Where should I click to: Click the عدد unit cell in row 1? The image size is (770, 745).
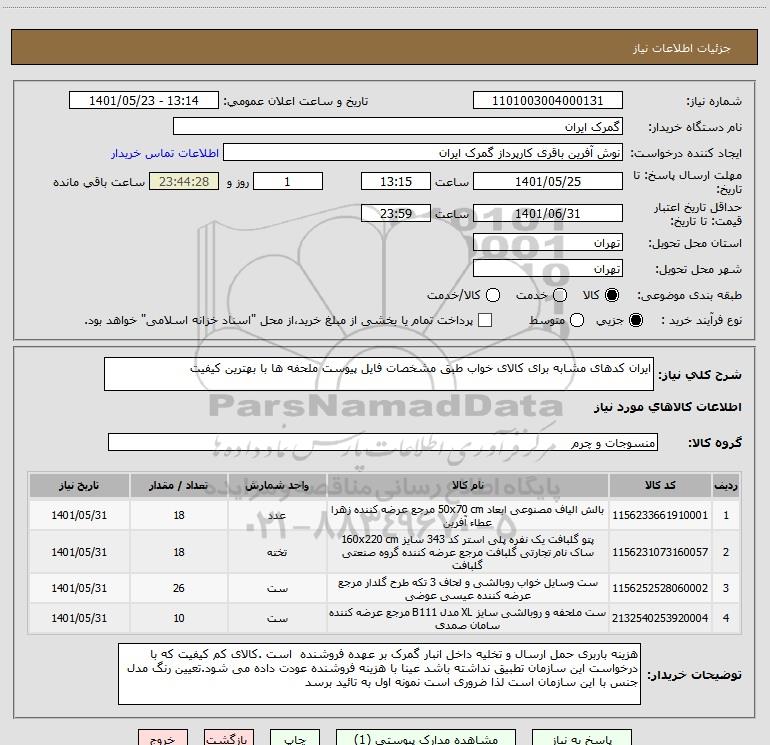(x=277, y=515)
